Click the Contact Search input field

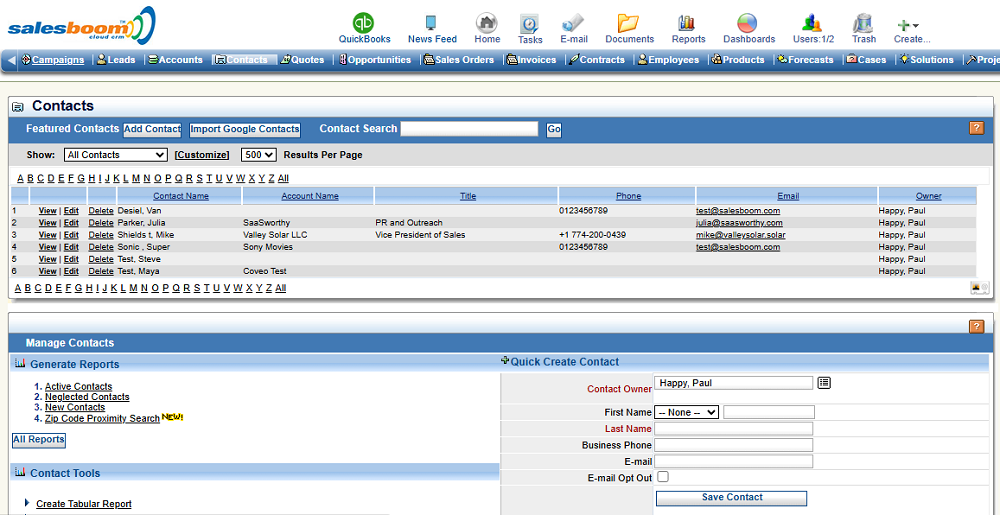click(x=469, y=129)
